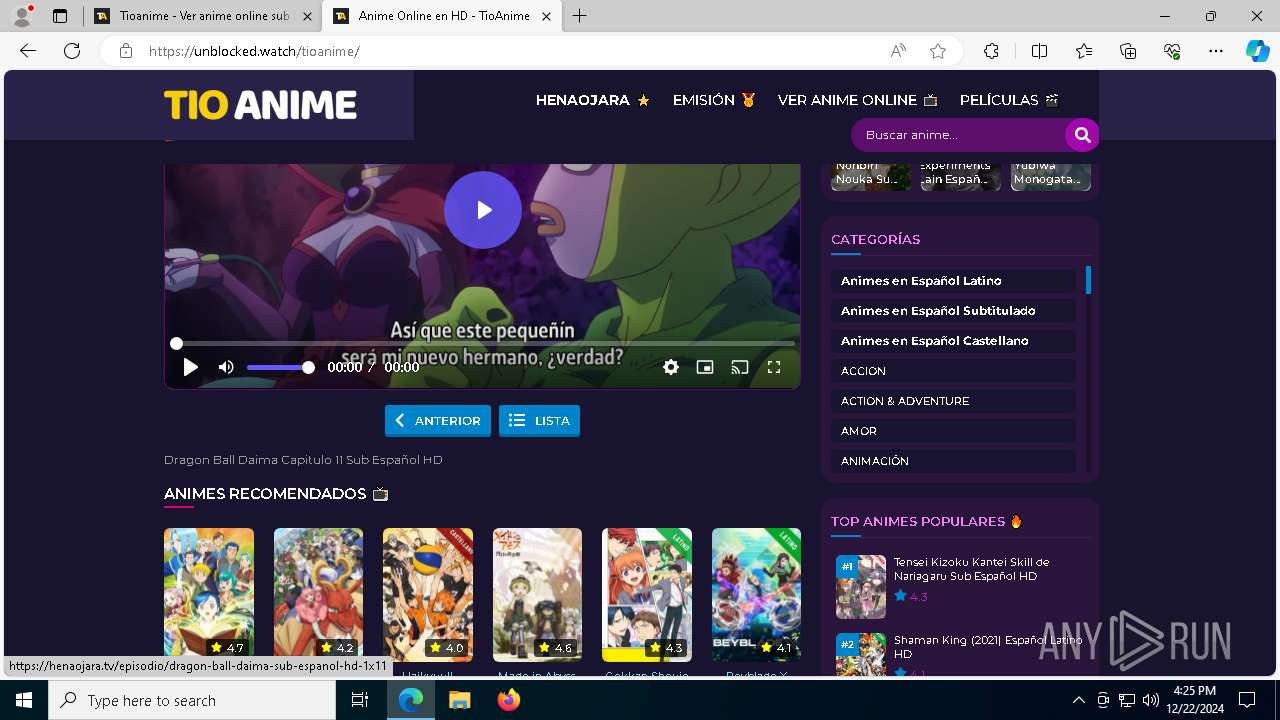1280x720 pixels.
Task: Open recommended anime rated 4.7
Action: (209, 595)
